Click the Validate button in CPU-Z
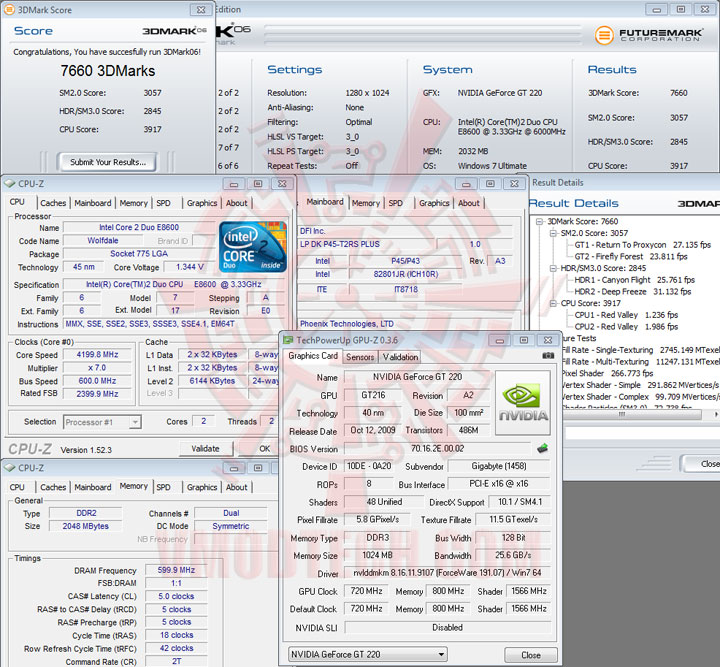720x667 pixels. (x=204, y=449)
